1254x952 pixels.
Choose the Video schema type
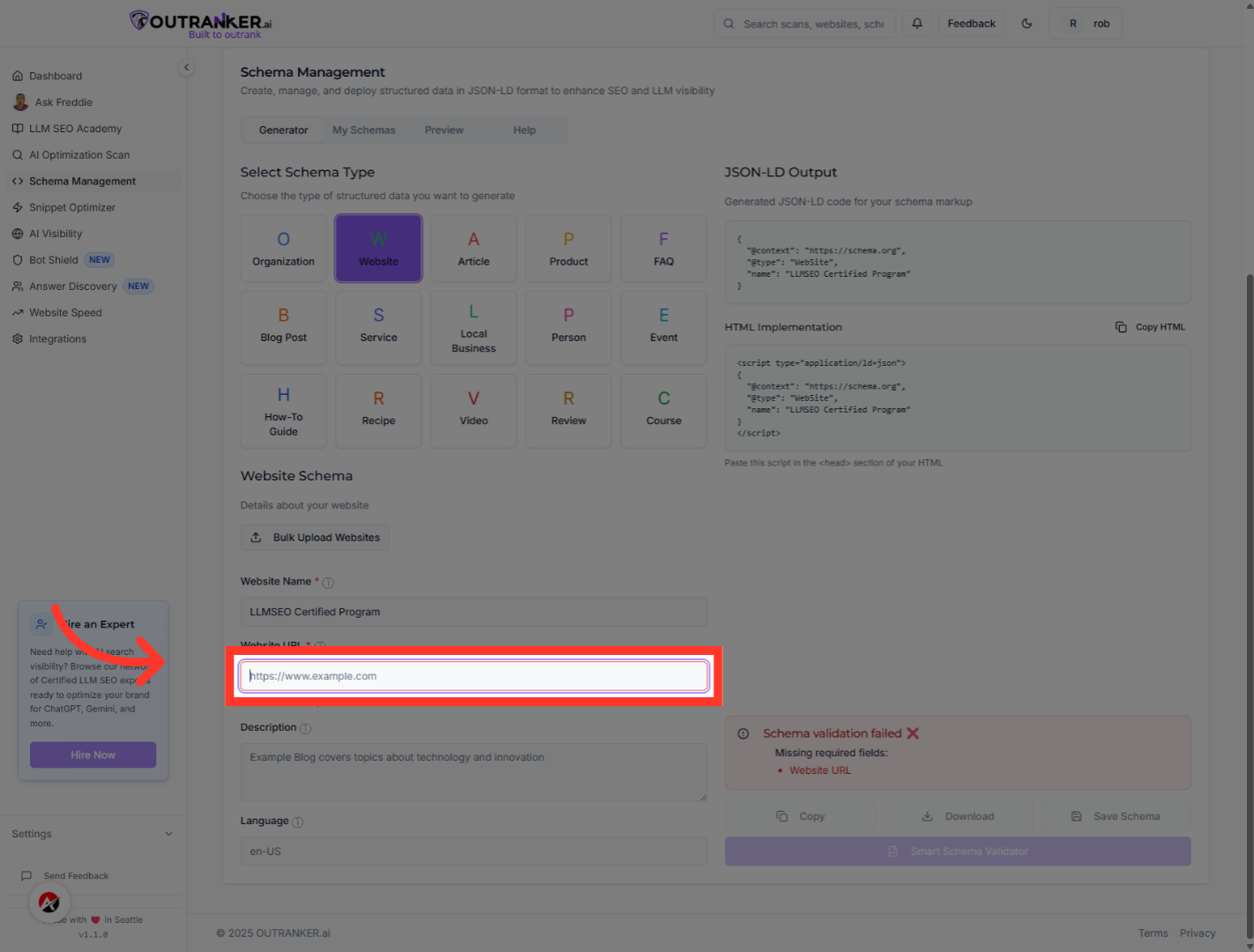click(x=474, y=411)
